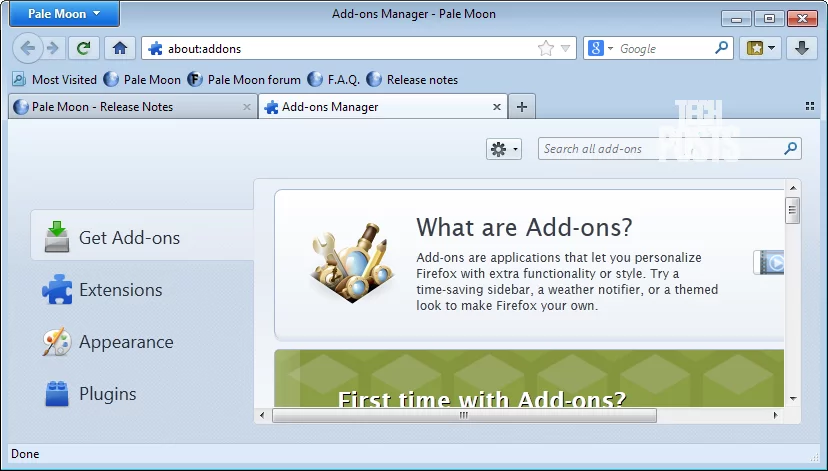
Task: Click the paint palette Appearance icon
Action: pyautogui.click(x=57, y=342)
